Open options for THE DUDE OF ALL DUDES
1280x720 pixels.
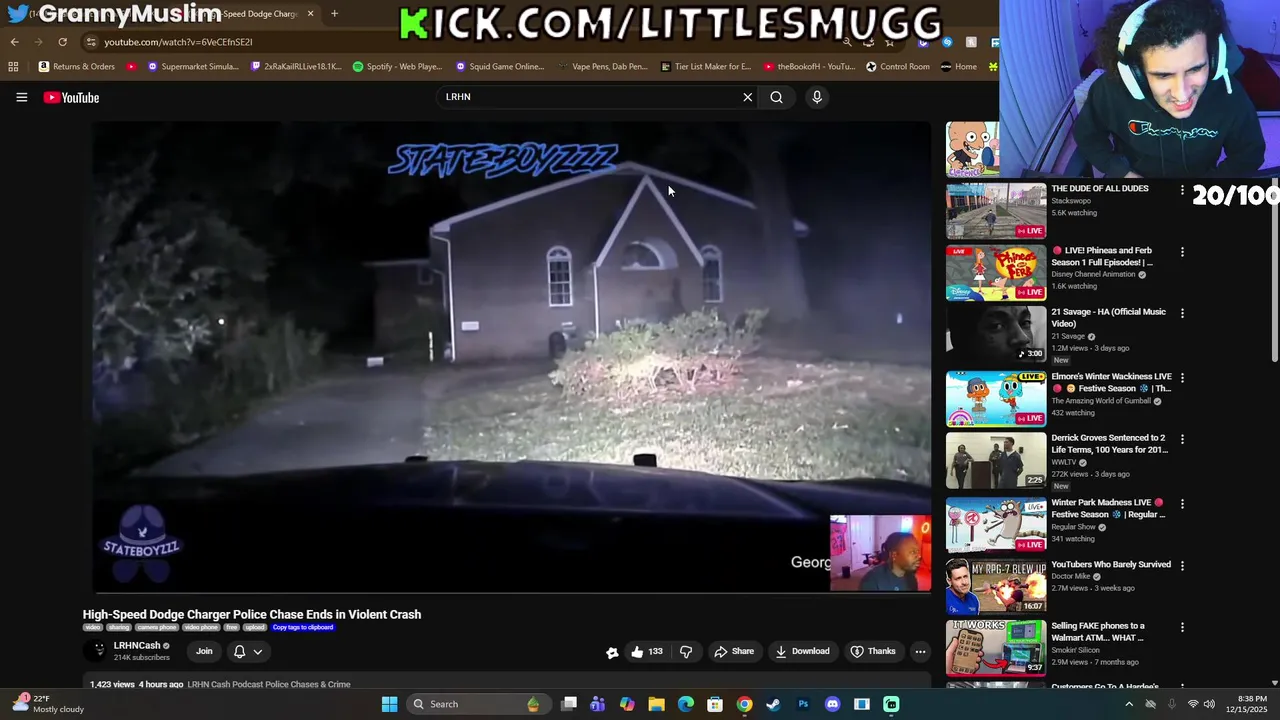(1182, 190)
